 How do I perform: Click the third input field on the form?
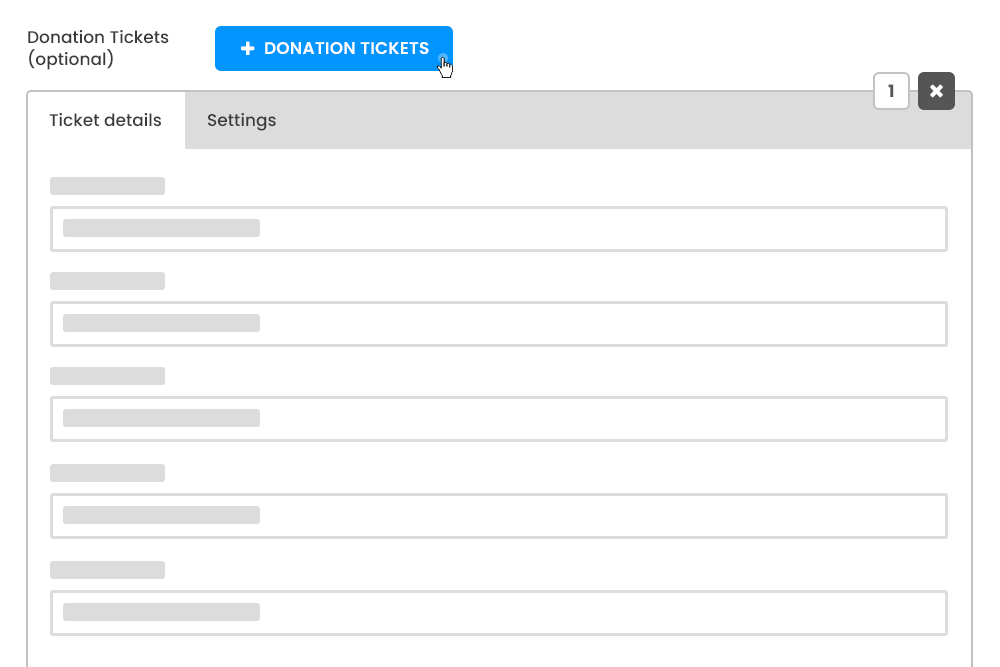(499, 419)
